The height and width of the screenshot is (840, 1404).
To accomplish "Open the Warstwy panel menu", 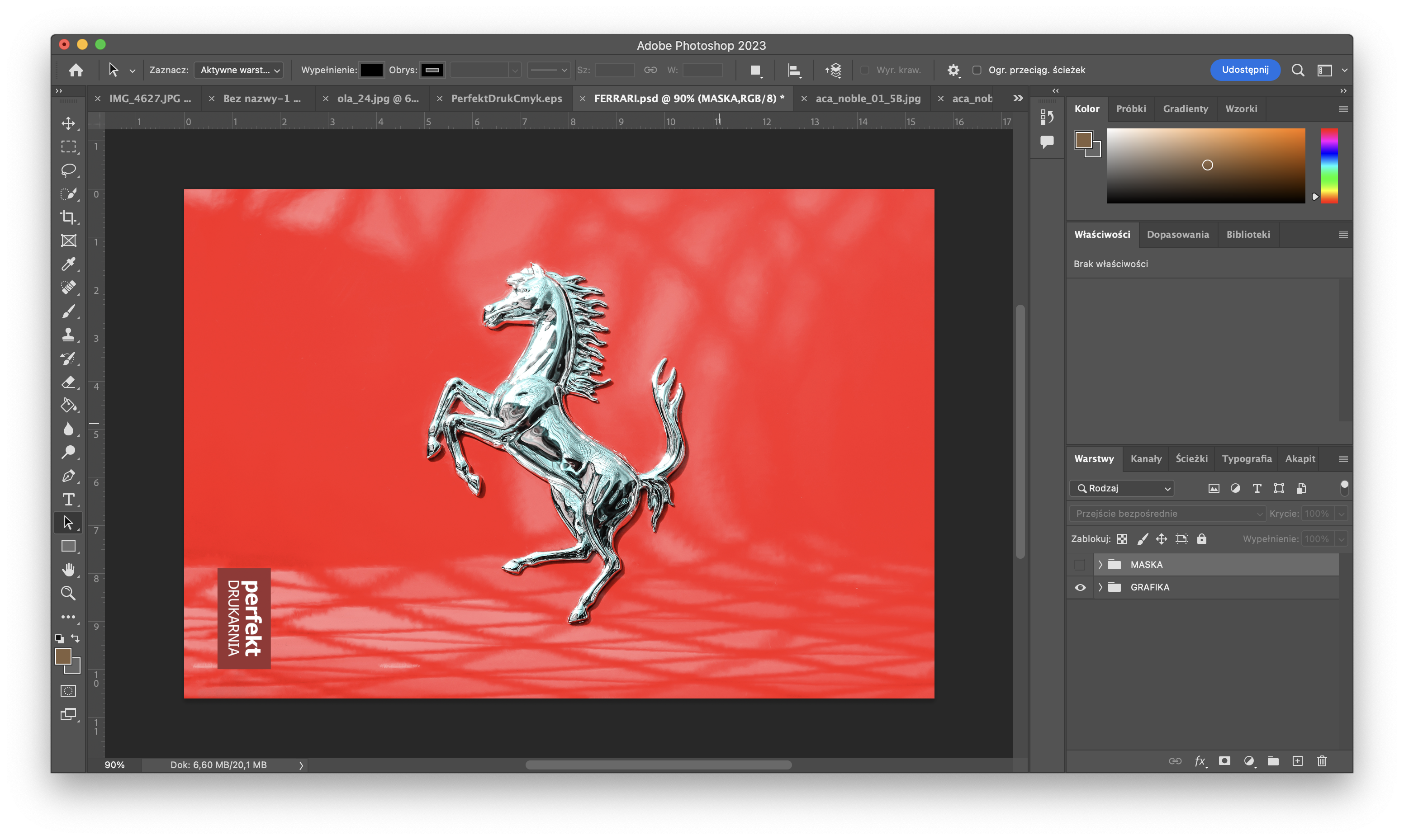I will pyautogui.click(x=1343, y=459).
